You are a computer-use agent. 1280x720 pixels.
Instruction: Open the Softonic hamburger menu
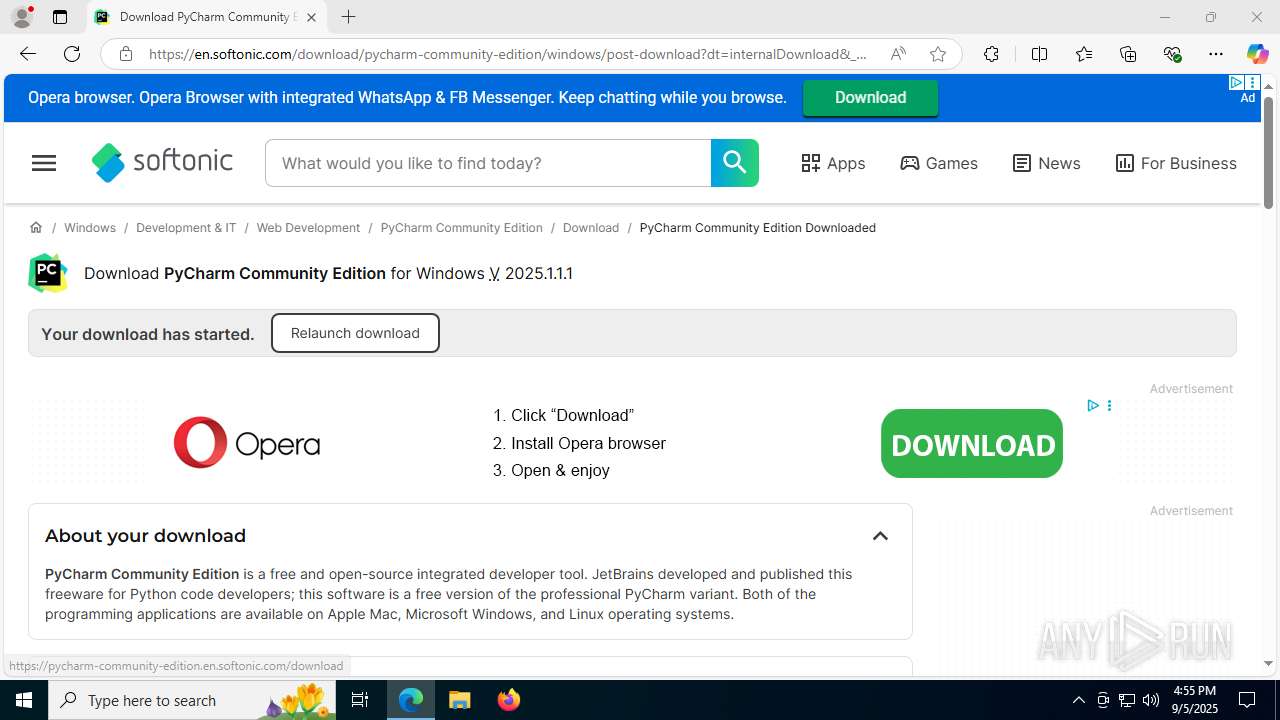(44, 163)
